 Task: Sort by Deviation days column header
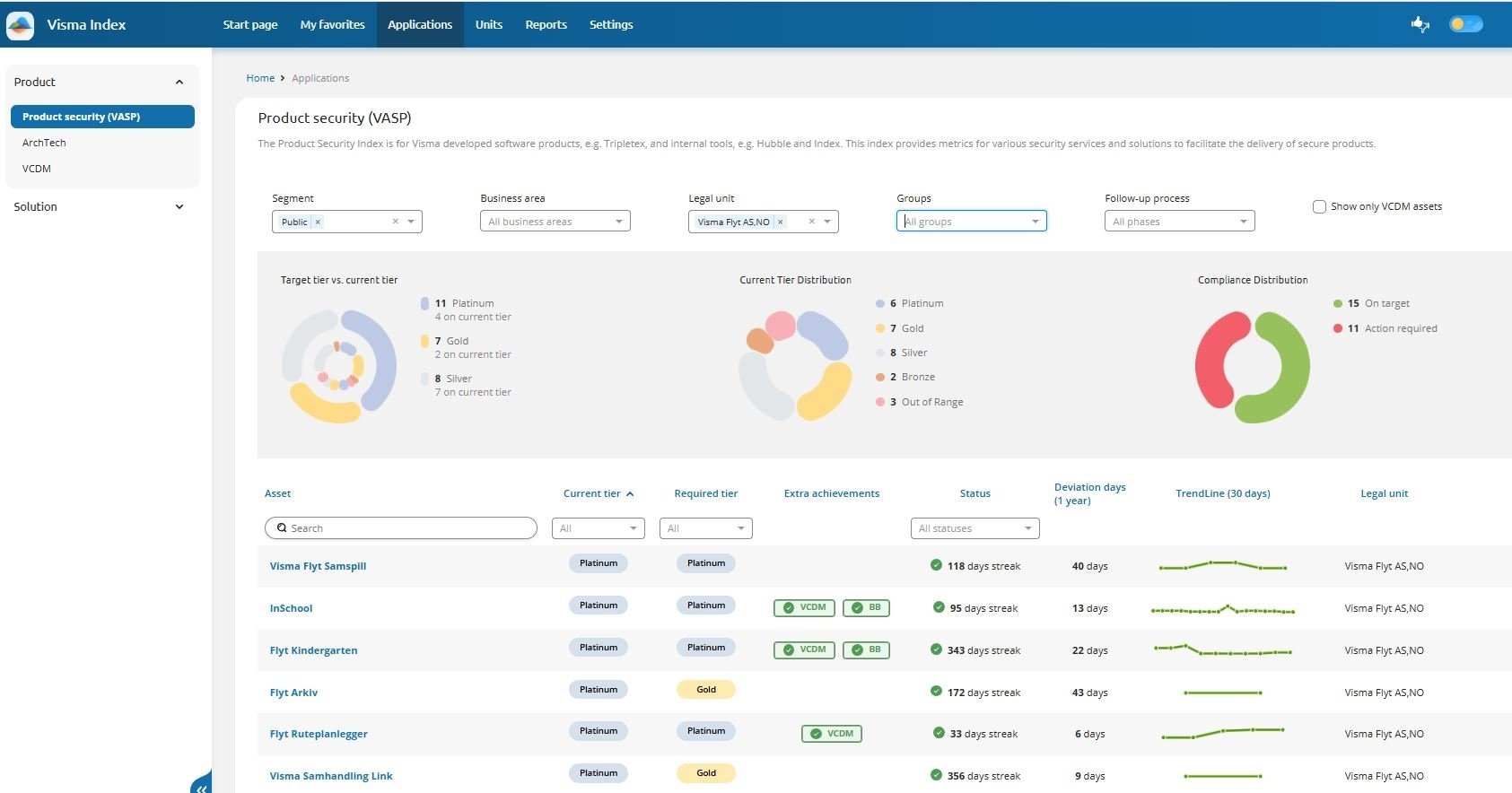coord(1089,493)
